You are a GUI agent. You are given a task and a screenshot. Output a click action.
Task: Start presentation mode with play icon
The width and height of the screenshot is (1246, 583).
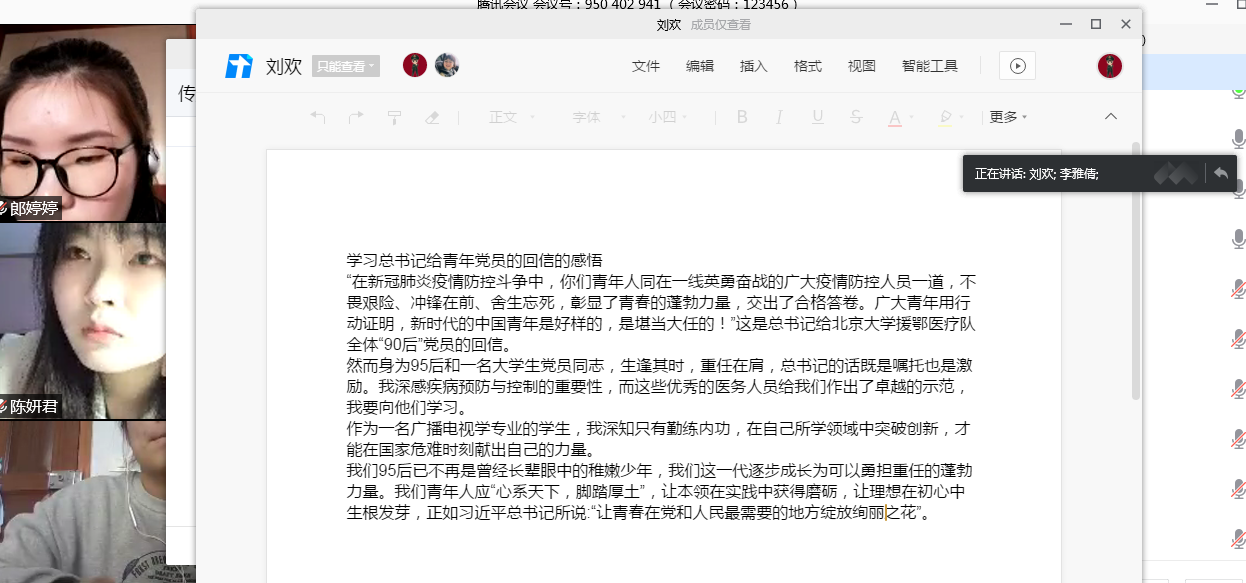tap(1017, 66)
